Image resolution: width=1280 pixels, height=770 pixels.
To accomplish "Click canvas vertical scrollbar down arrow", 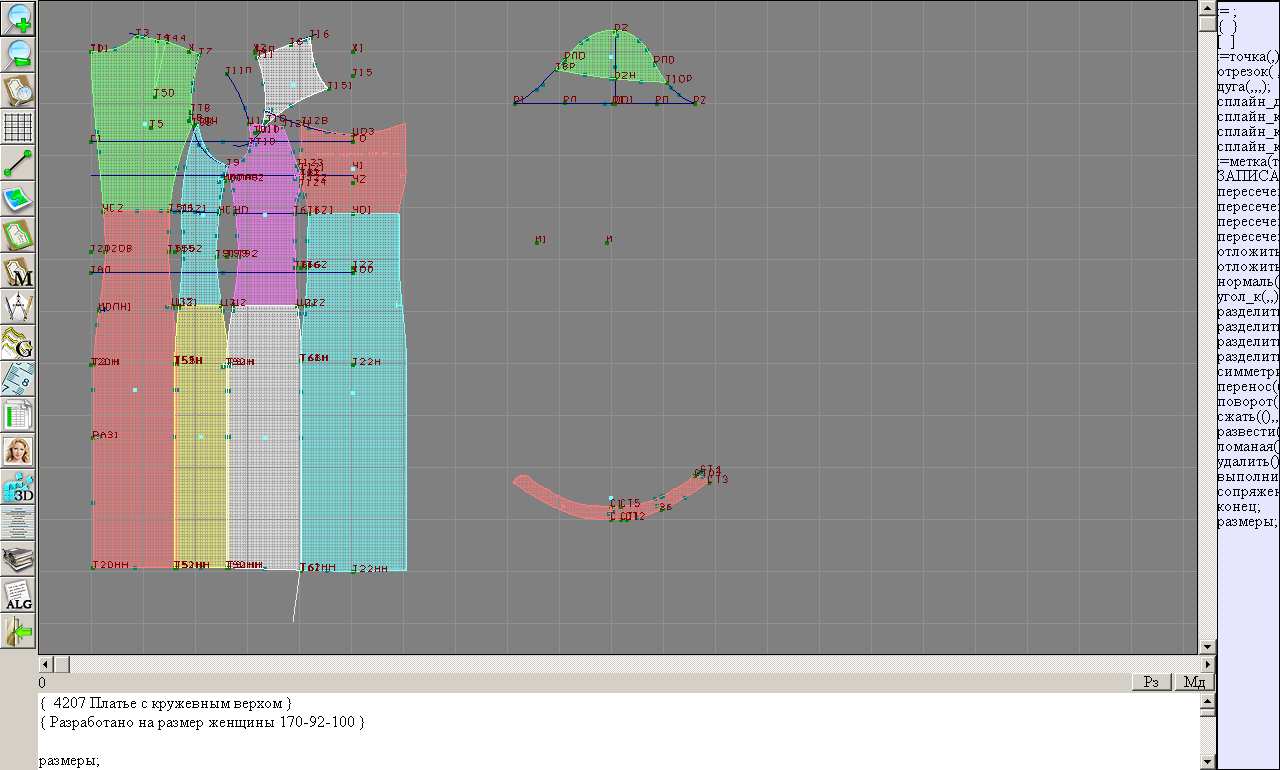I will pyautogui.click(x=1207, y=647).
